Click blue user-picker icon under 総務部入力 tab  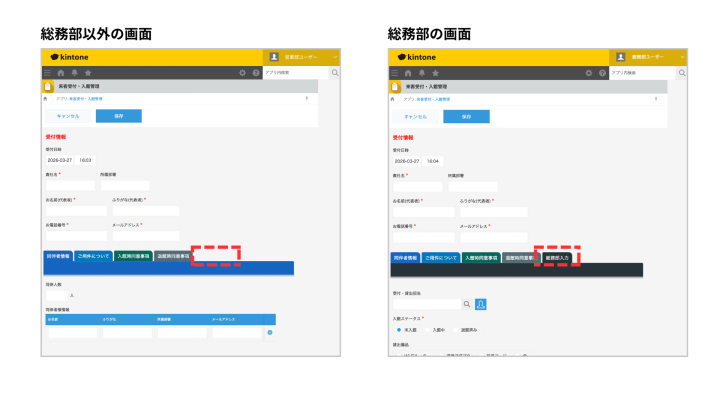481,304
